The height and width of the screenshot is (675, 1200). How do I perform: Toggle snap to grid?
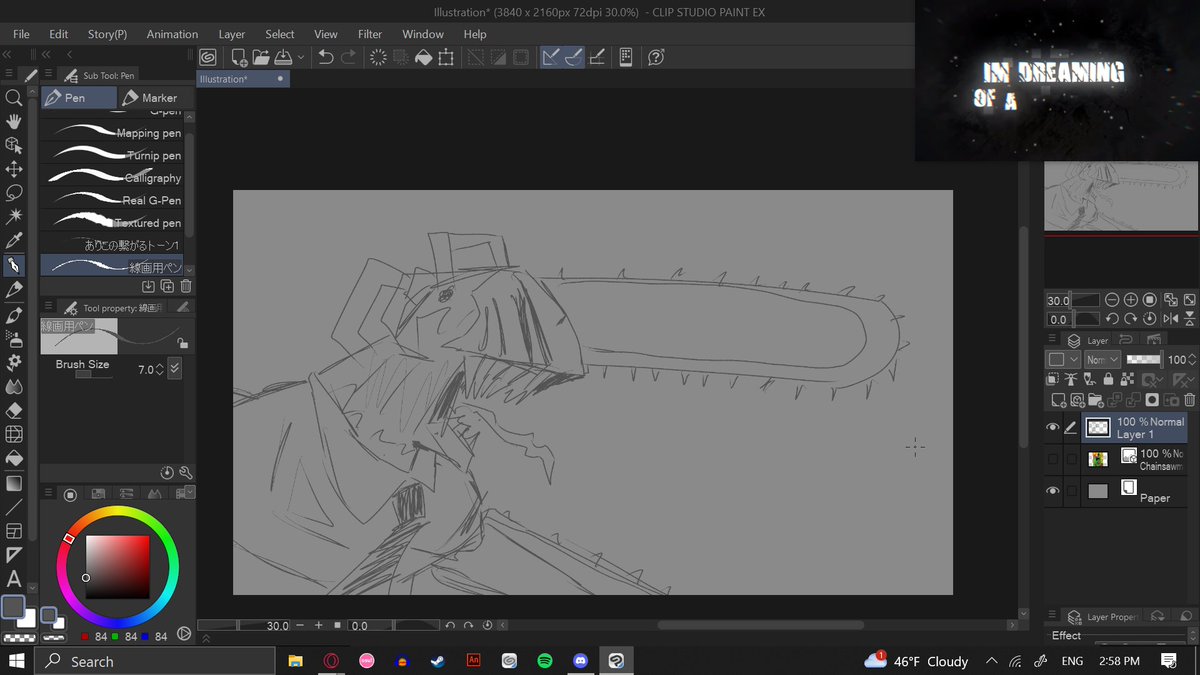click(x=597, y=58)
